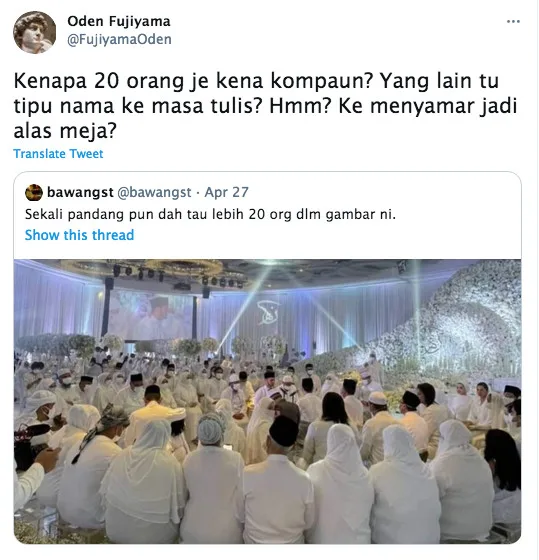Click the phrase 'alas meja?' in tweet
Screen dimensions: 539x560
(x=65, y=131)
